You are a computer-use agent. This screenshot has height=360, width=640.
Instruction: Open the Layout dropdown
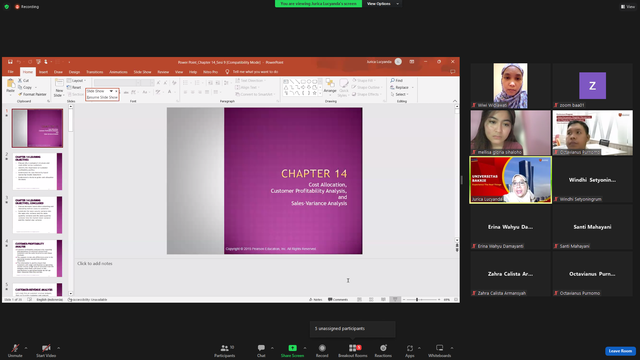click(76, 81)
